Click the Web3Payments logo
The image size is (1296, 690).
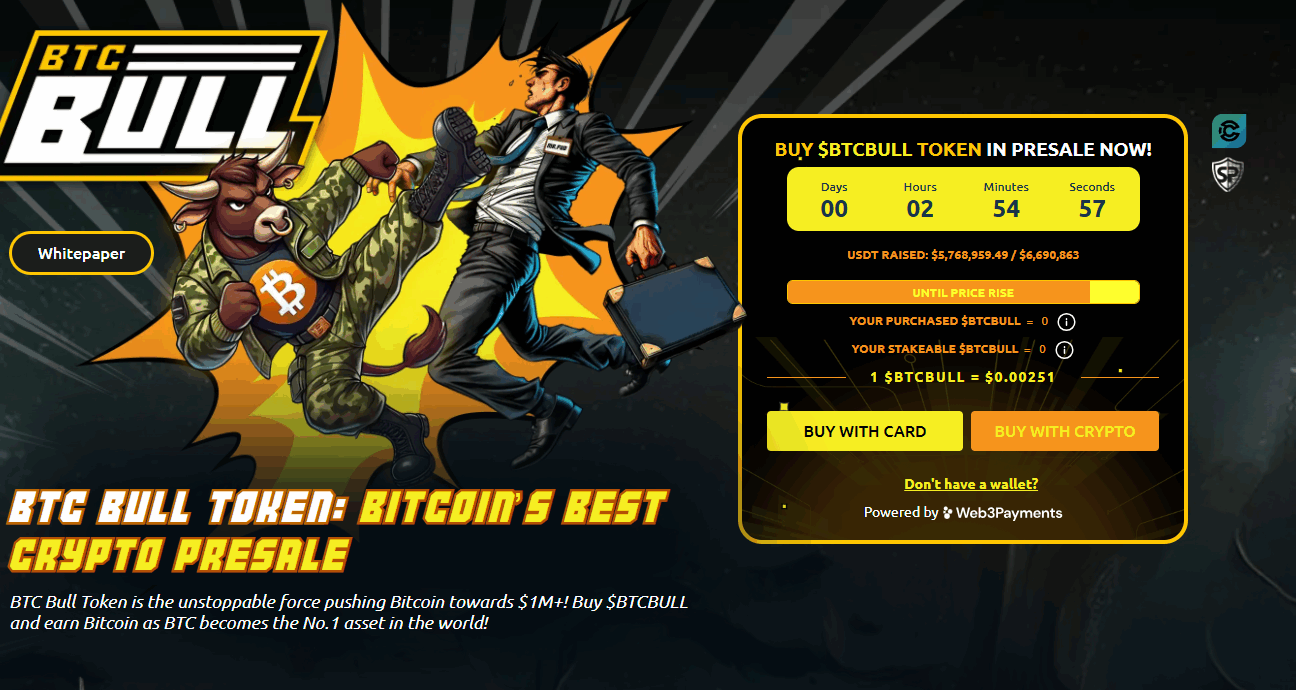pyautogui.click(x=1003, y=513)
